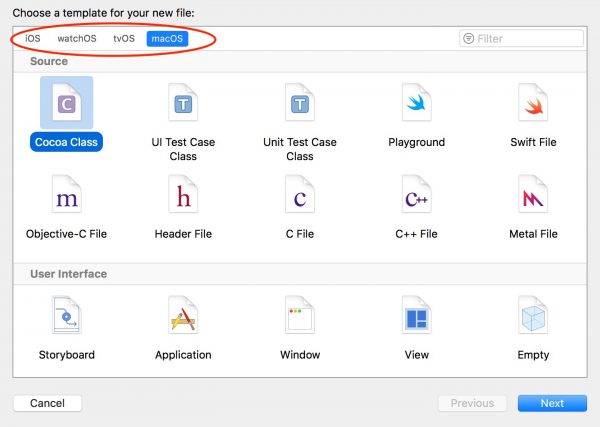This screenshot has width=600, height=427.
Task: Click the Next button
Action: coord(552,403)
